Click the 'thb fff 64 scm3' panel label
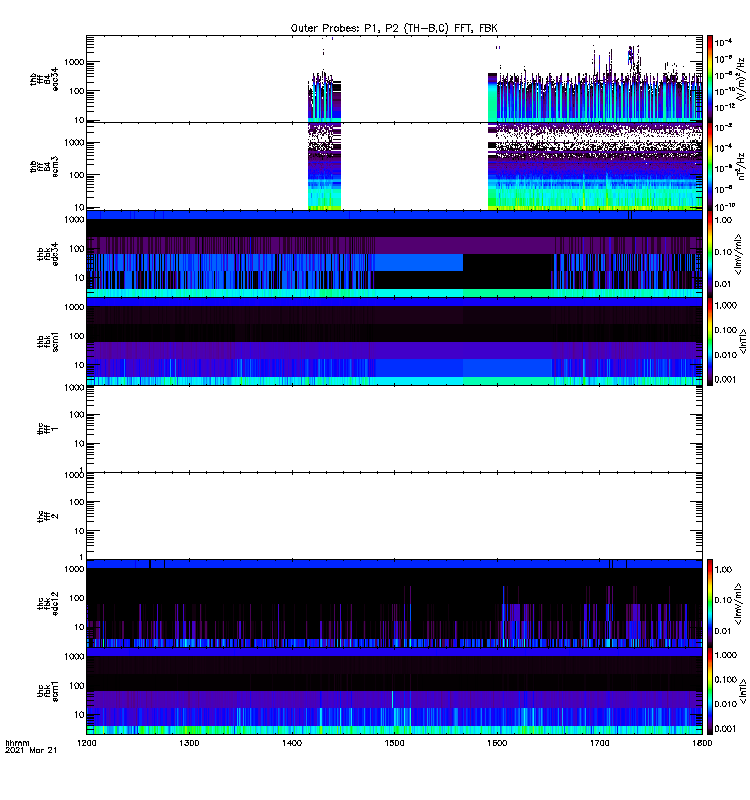Screen dimensions: 750x800 (x=44, y=166)
